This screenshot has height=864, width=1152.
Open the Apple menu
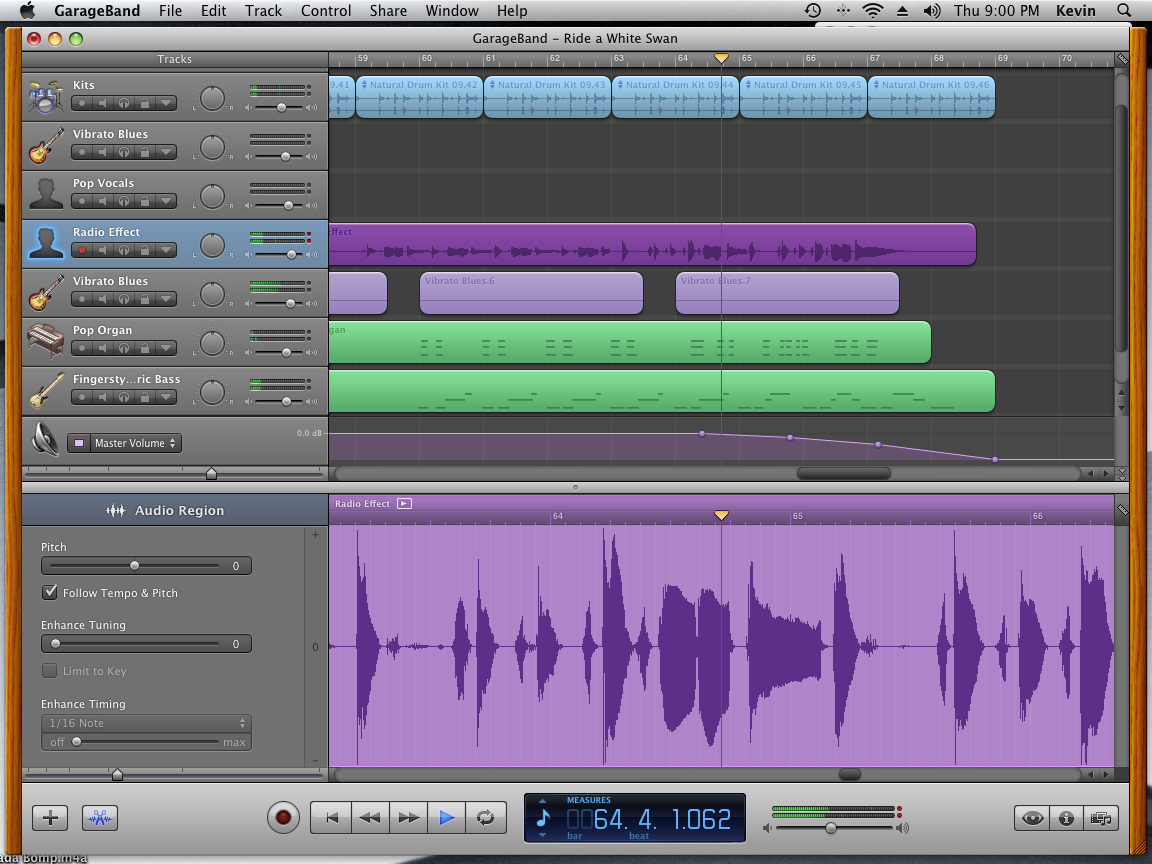[x=27, y=10]
